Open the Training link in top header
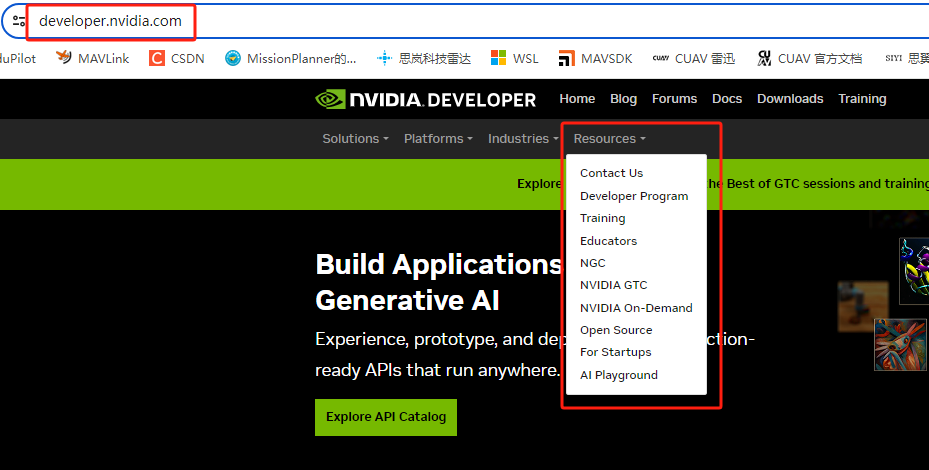The height and width of the screenshot is (470, 929). pyautogui.click(x=862, y=99)
